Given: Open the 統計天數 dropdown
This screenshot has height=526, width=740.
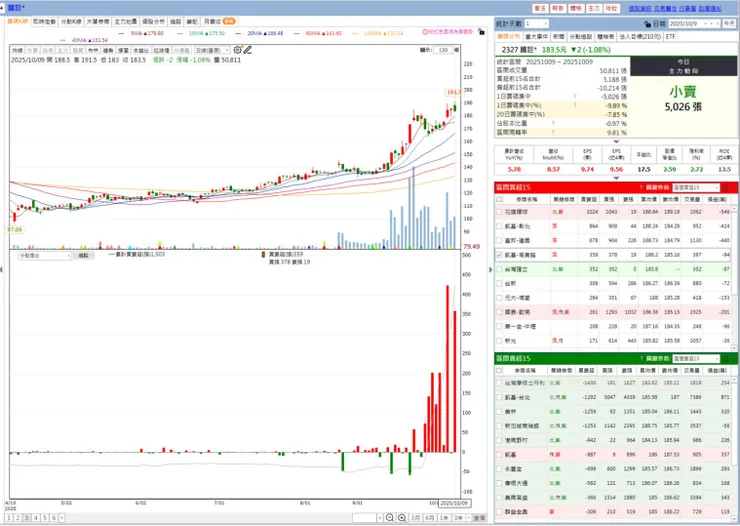Looking at the screenshot, I should [x=536, y=24].
